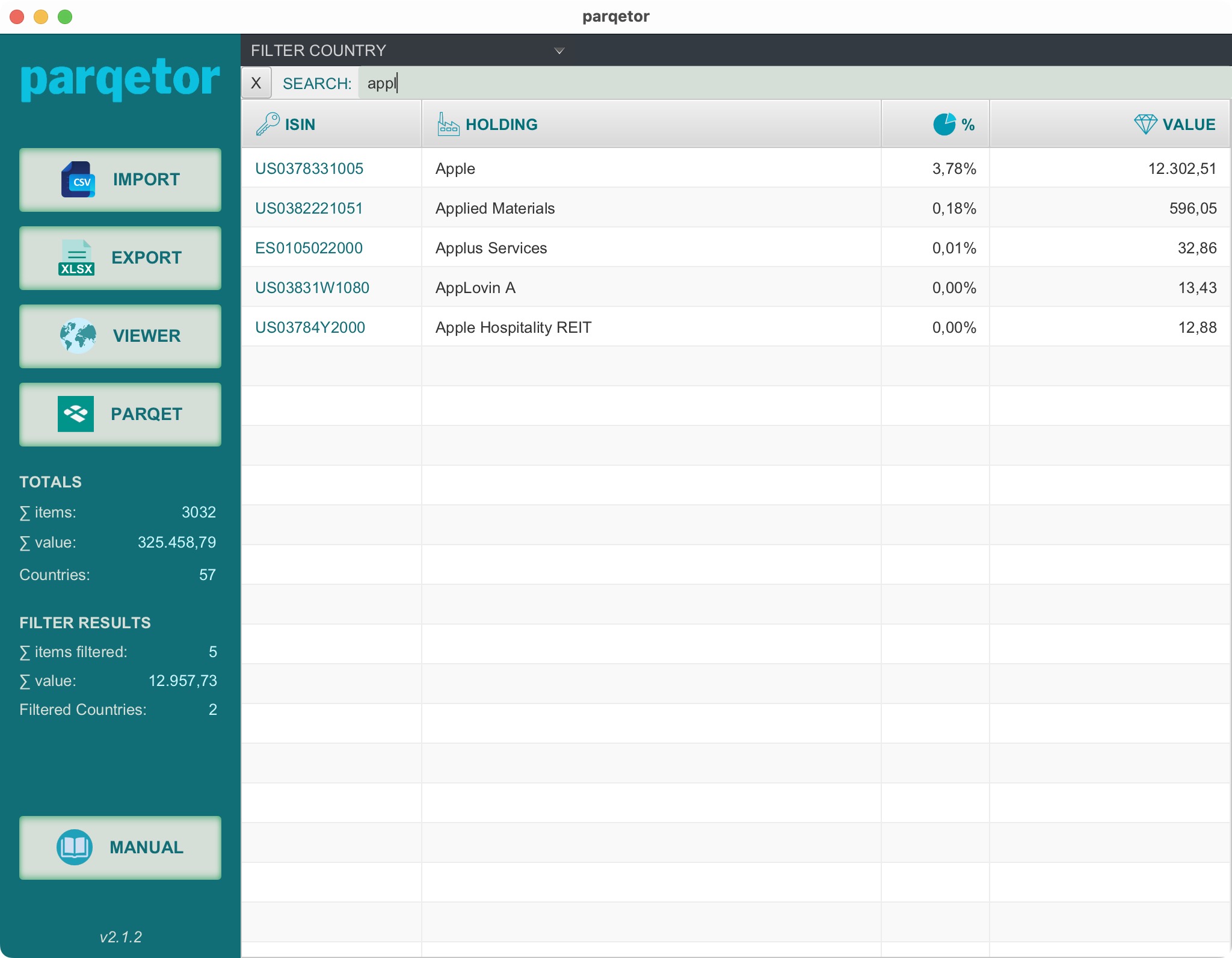Click the CSV import icon
The height and width of the screenshot is (958, 1232).
click(78, 179)
